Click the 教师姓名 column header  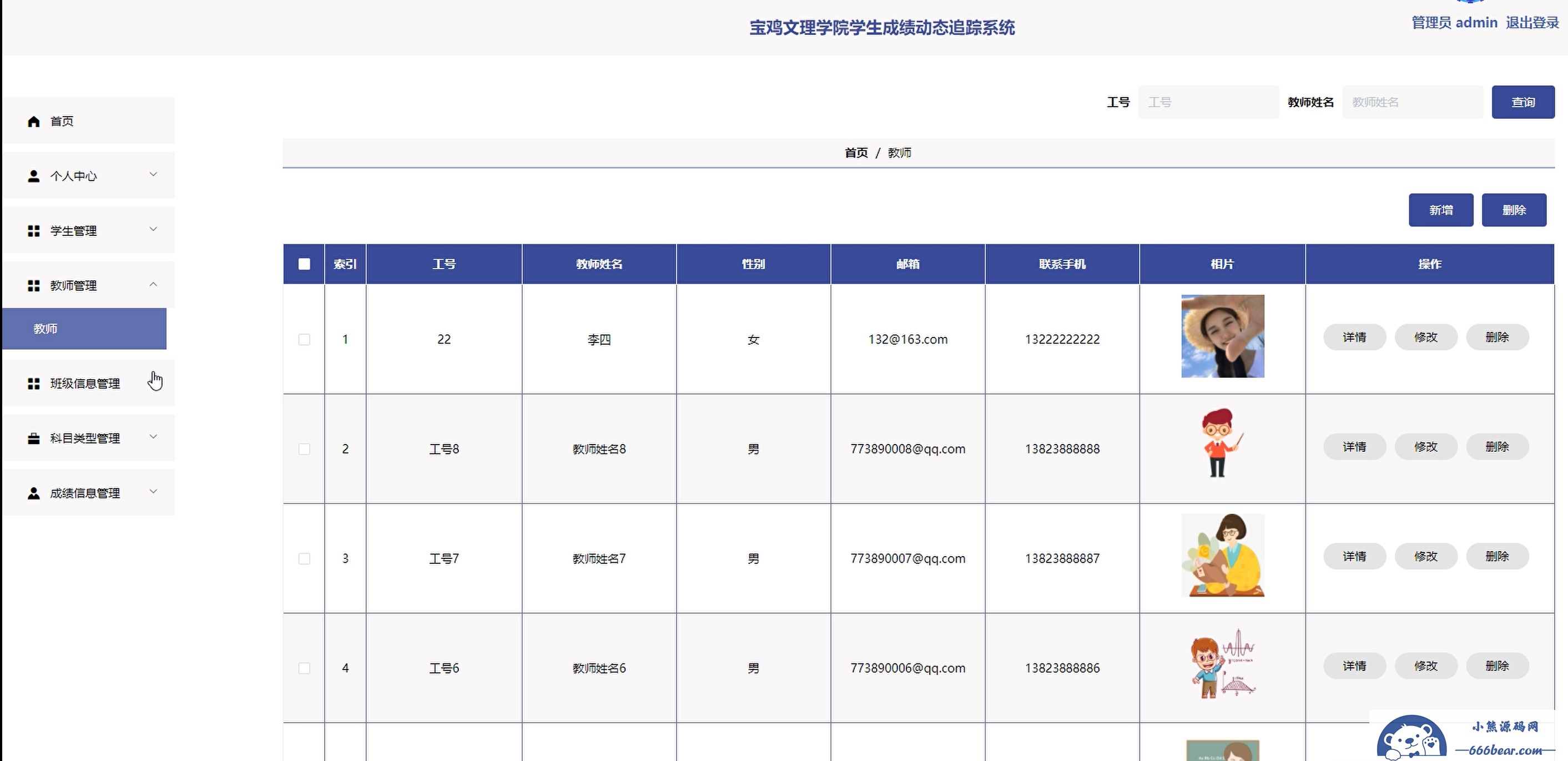599,264
